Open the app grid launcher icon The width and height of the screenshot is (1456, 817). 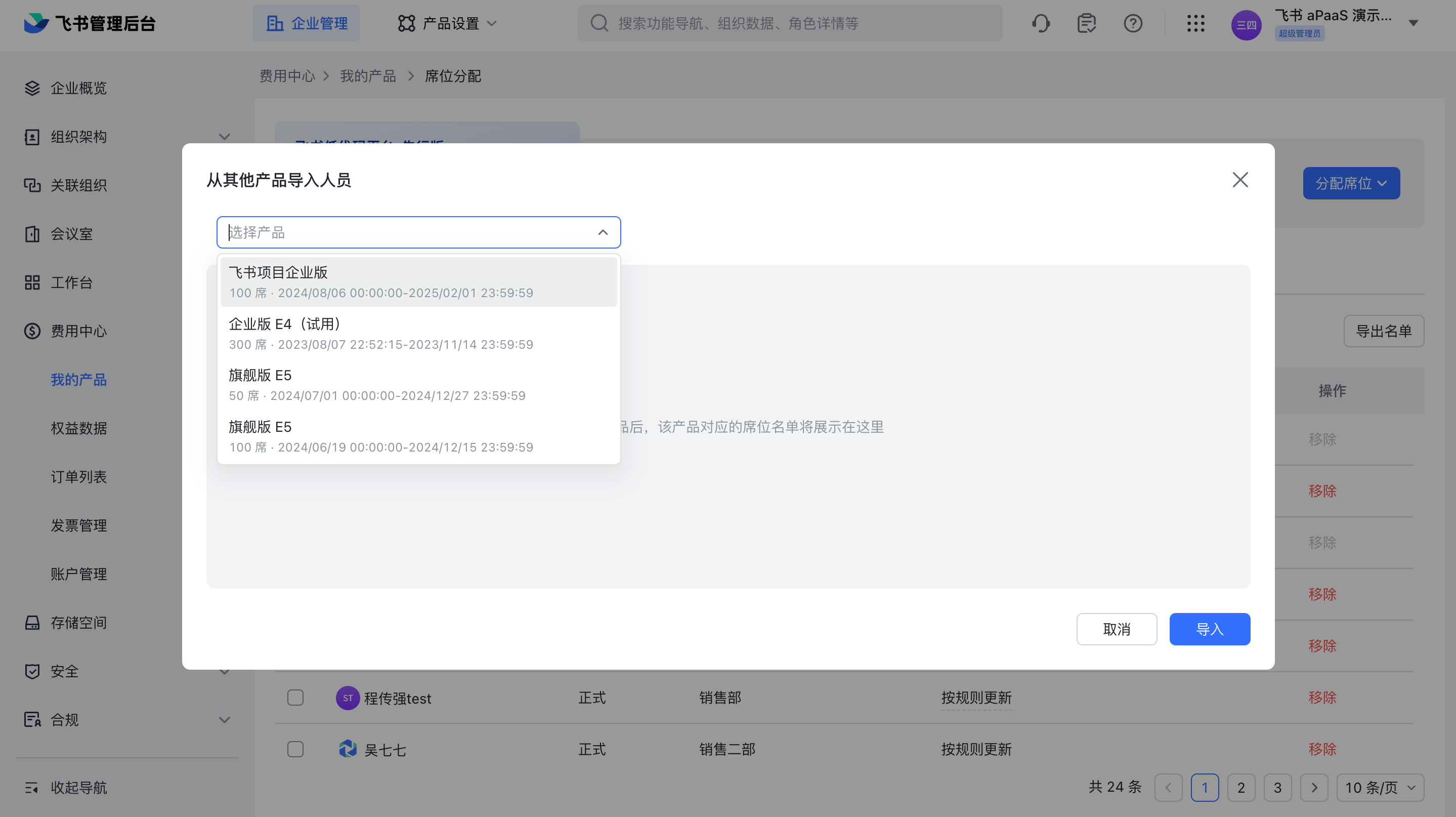point(1195,23)
